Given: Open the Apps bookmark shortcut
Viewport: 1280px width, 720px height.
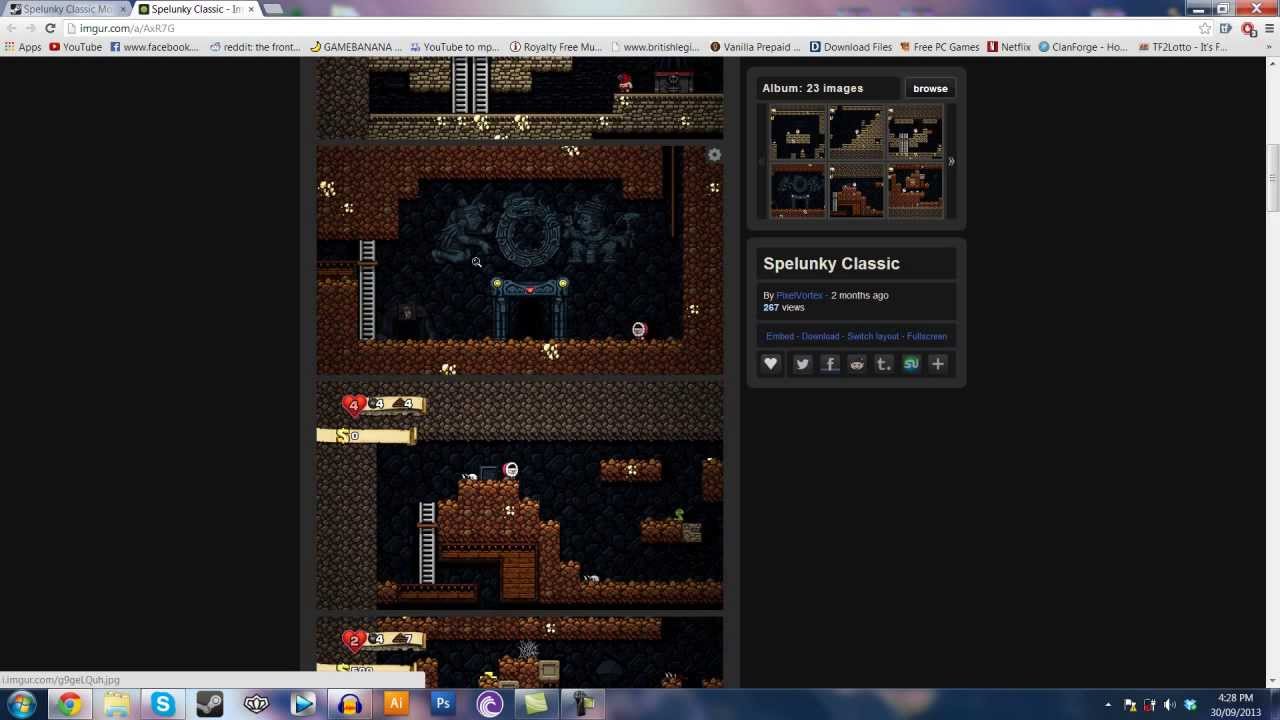Looking at the screenshot, I should (x=24, y=47).
